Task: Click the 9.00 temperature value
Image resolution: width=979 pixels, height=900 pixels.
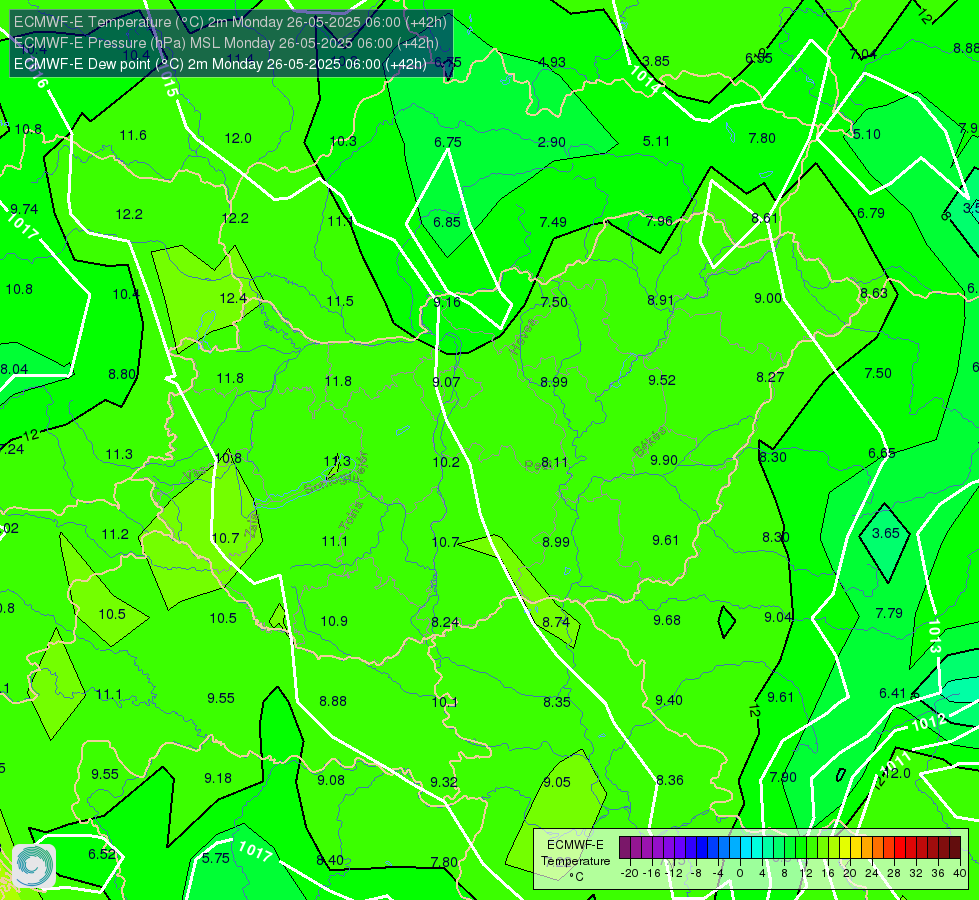Action: [x=767, y=299]
